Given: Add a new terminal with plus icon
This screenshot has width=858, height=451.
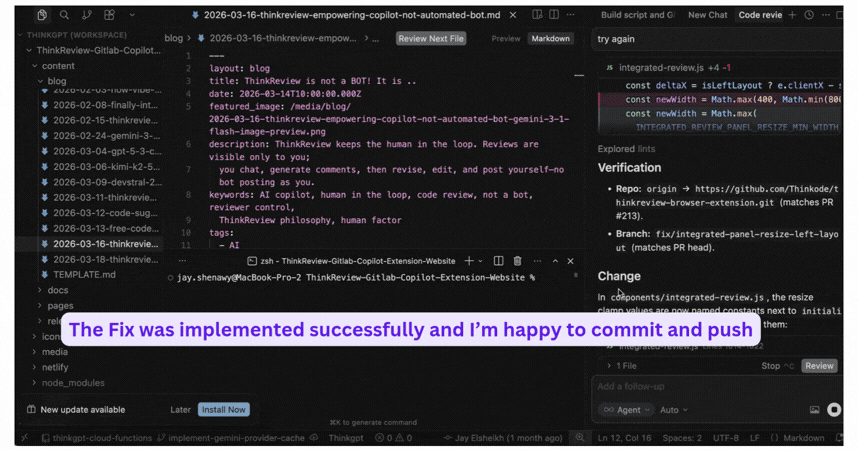Looking at the screenshot, I should 469,261.
